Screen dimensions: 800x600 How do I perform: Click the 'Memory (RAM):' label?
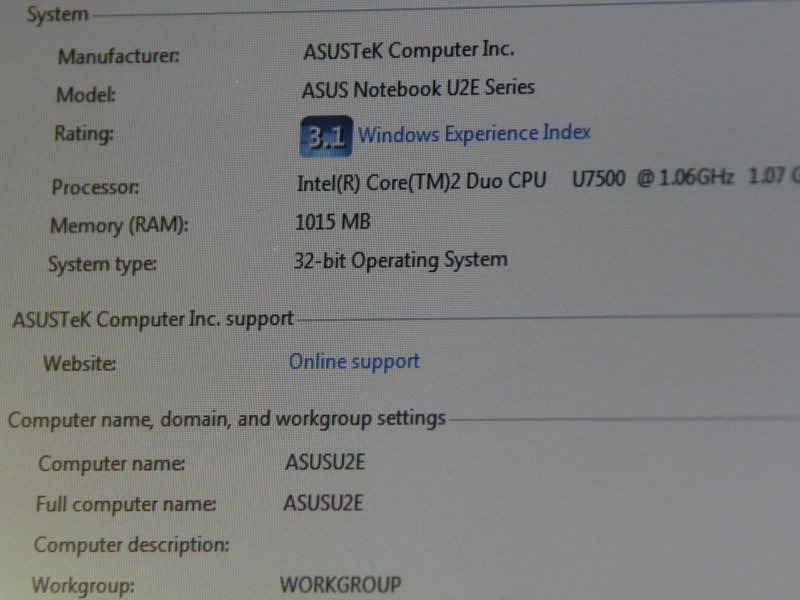point(119,225)
